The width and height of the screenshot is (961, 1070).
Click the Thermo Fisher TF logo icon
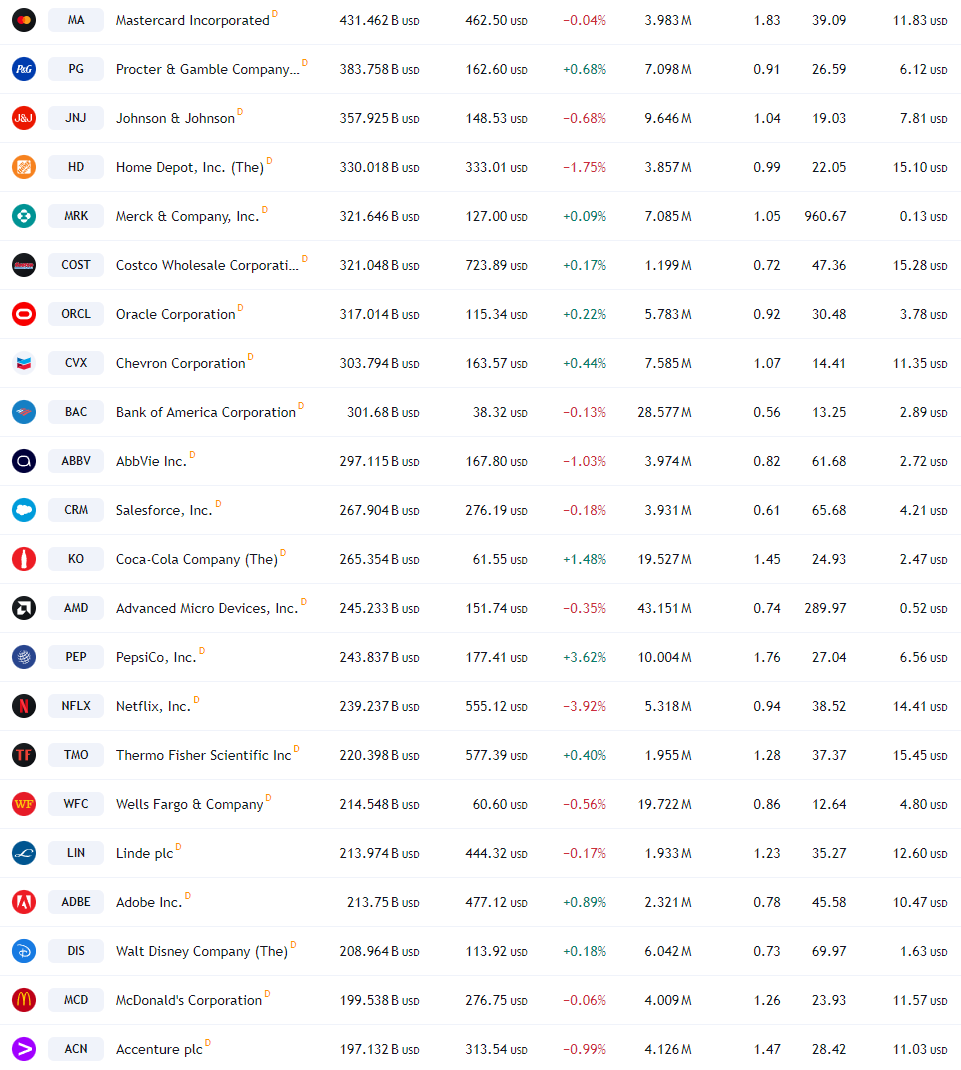(24, 755)
